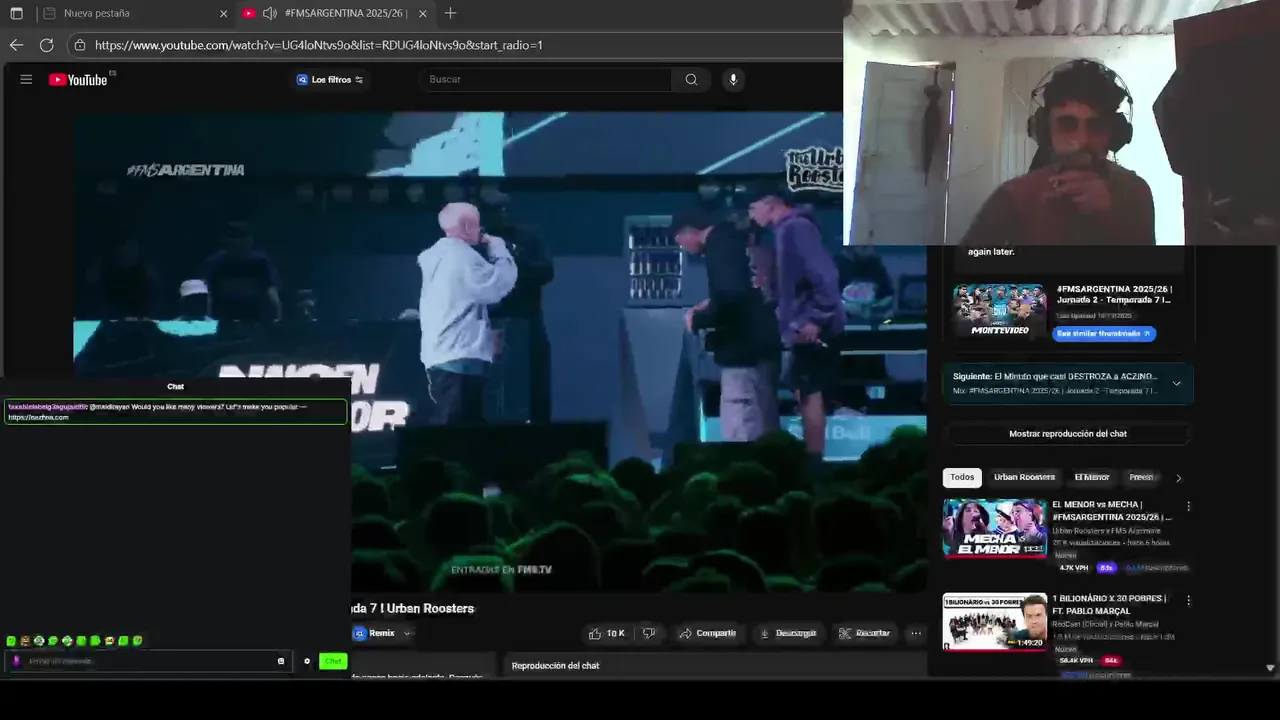
Task: Select the Todos filter chip
Action: 962,478
